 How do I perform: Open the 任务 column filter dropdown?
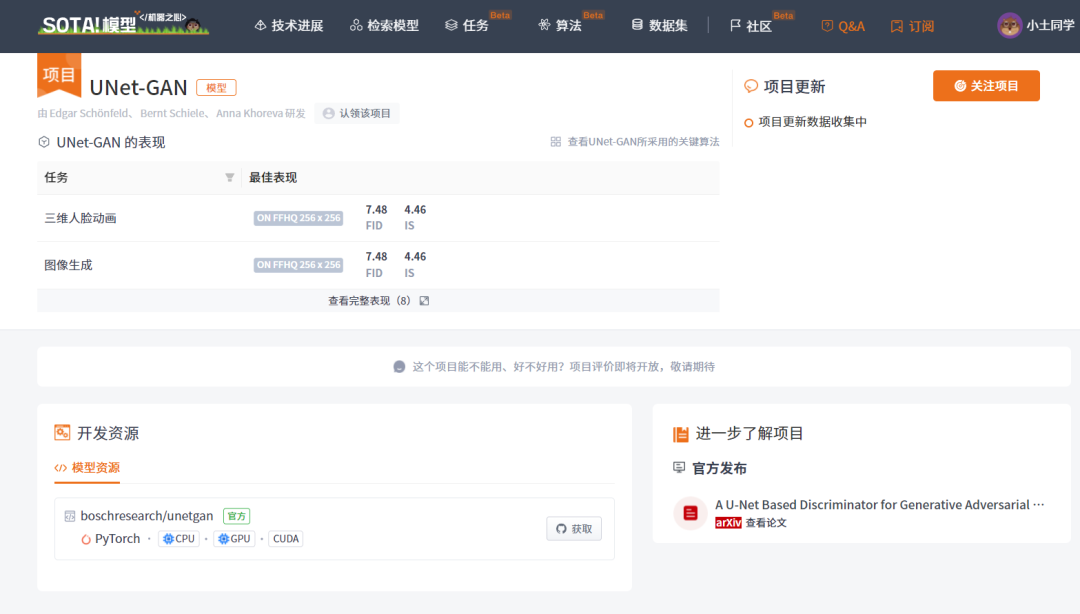tap(229, 178)
